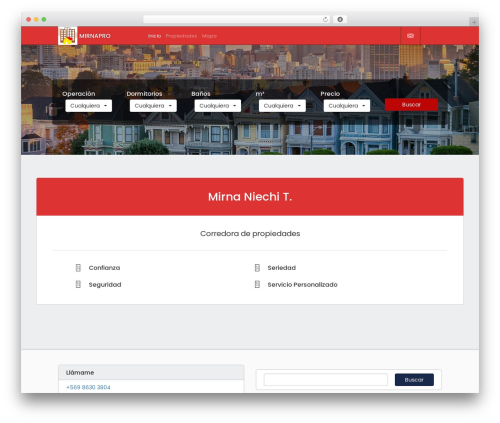The image size is (500, 423).
Task: Open the Propiedades menu item
Action: coord(181,36)
